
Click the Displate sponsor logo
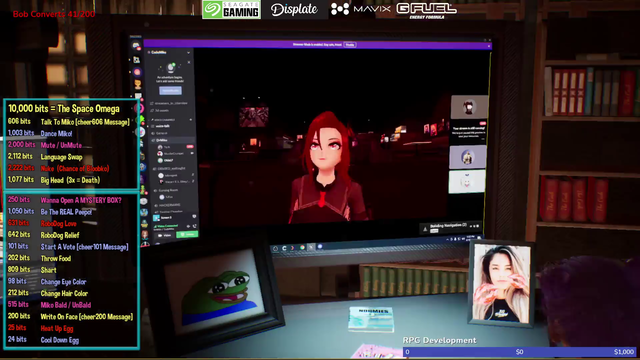[x=294, y=9]
